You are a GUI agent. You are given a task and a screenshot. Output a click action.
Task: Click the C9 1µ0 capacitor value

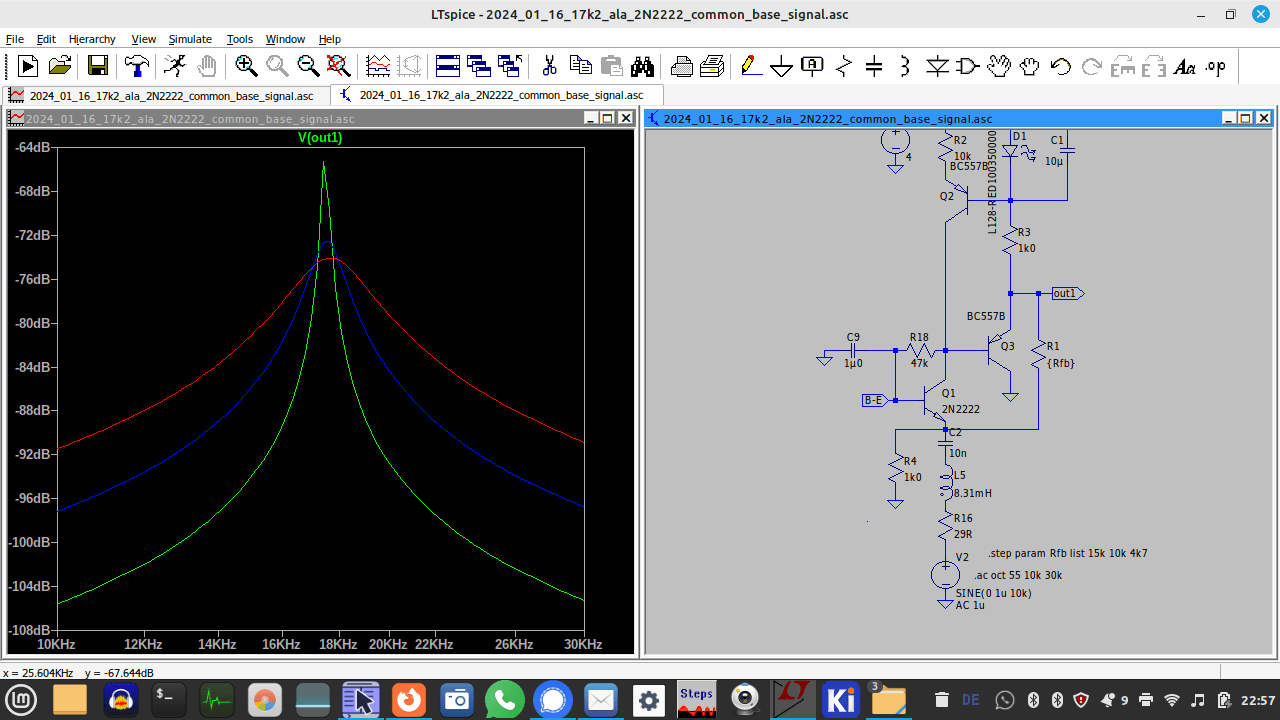(853, 363)
